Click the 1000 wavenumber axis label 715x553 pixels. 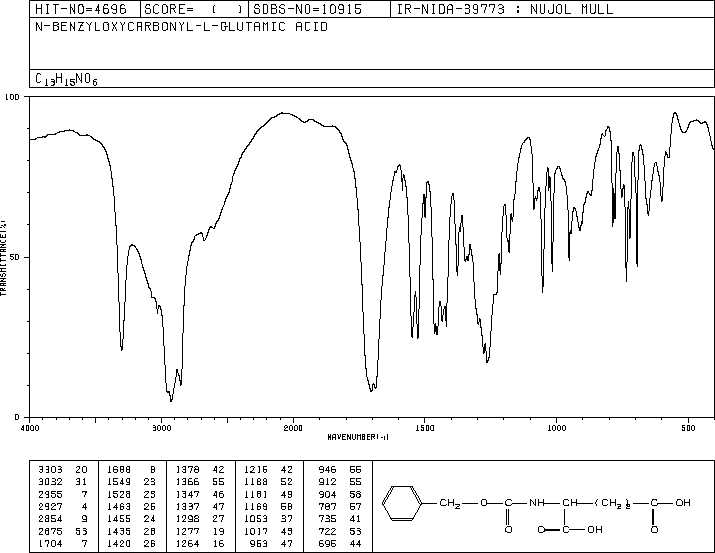(x=556, y=428)
